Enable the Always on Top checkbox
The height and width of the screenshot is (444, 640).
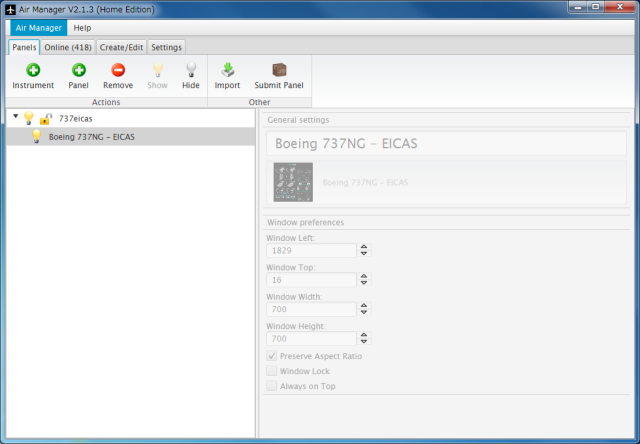point(271,386)
